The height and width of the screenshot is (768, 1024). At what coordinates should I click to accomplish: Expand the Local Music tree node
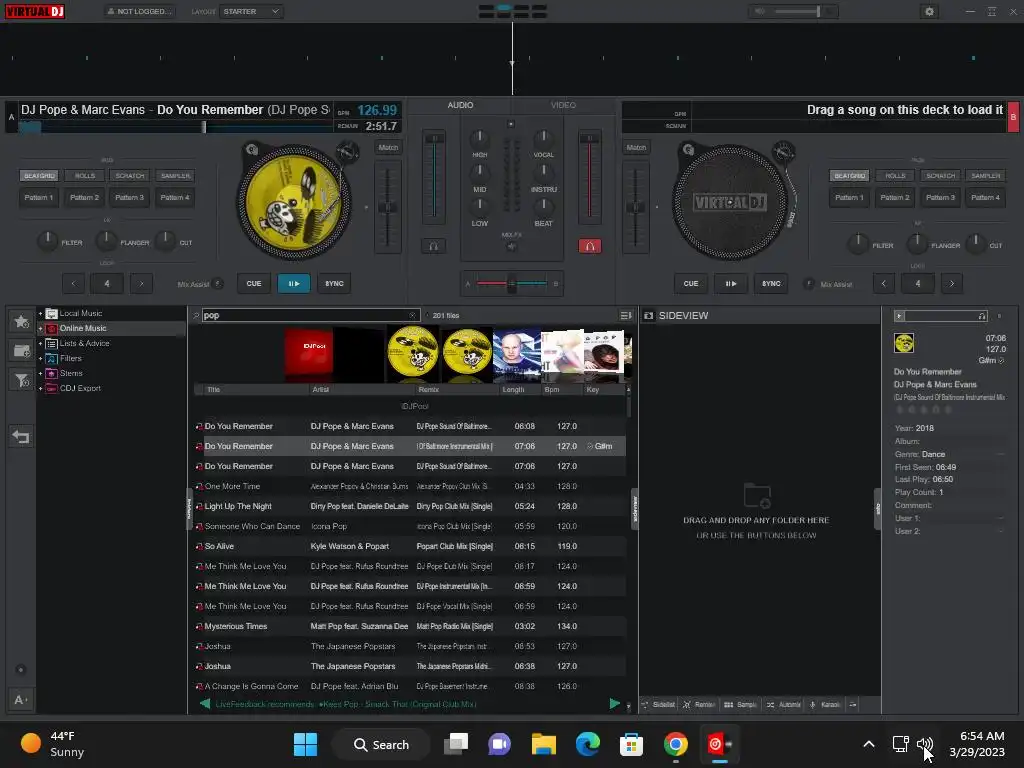pyautogui.click(x=40, y=313)
